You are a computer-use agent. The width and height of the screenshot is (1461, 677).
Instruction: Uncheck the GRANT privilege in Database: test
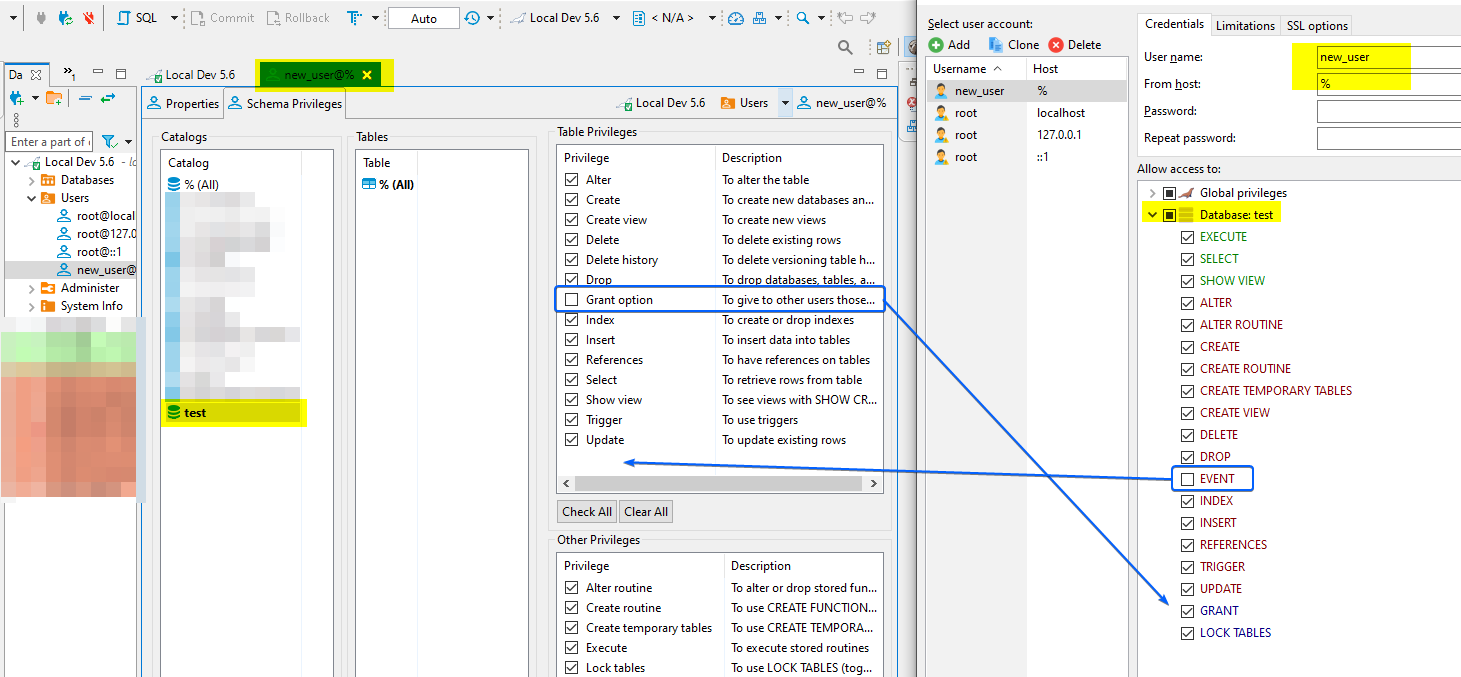point(1187,611)
